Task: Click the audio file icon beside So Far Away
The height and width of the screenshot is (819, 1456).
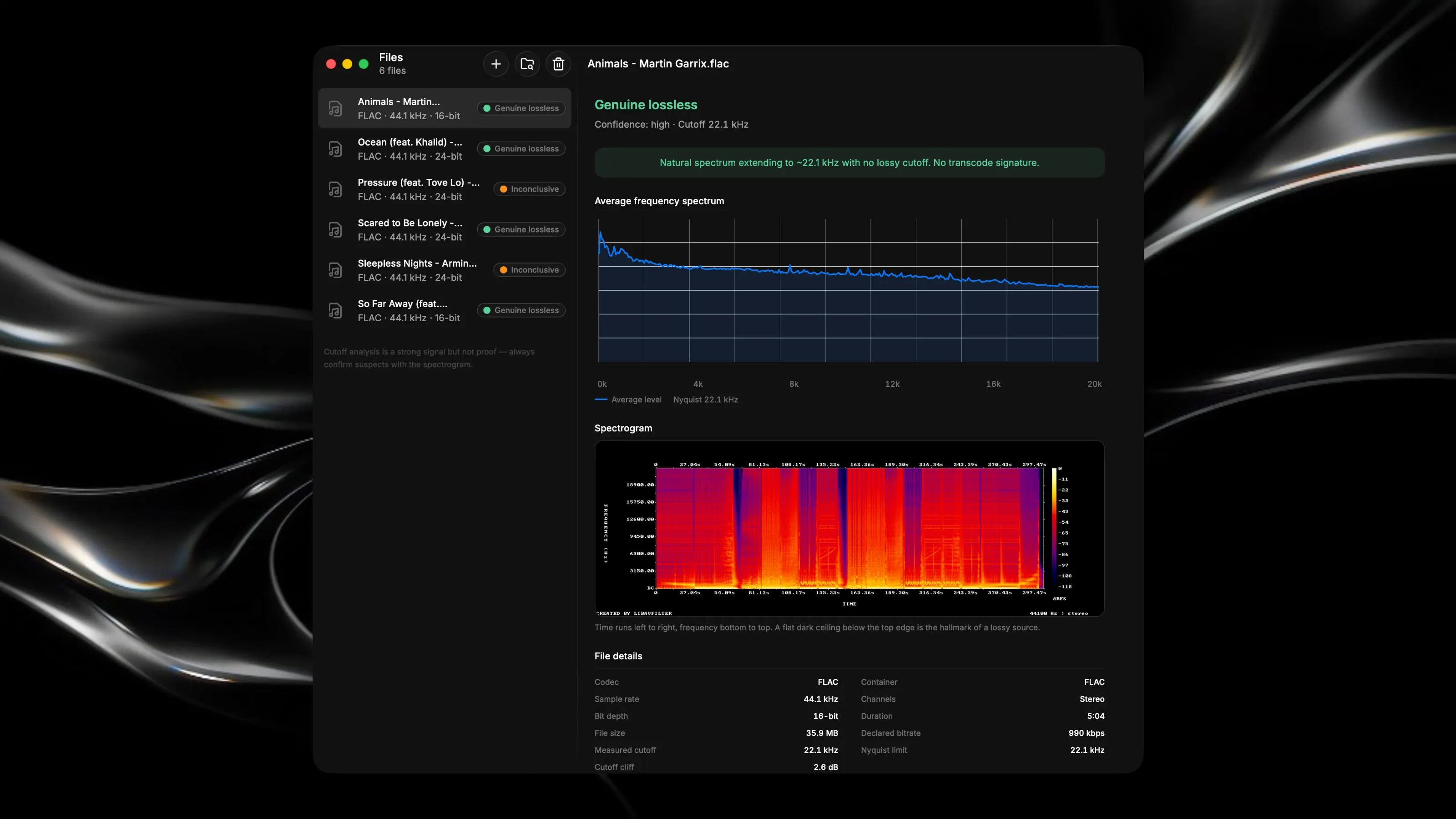Action: (x=335, y=311)
